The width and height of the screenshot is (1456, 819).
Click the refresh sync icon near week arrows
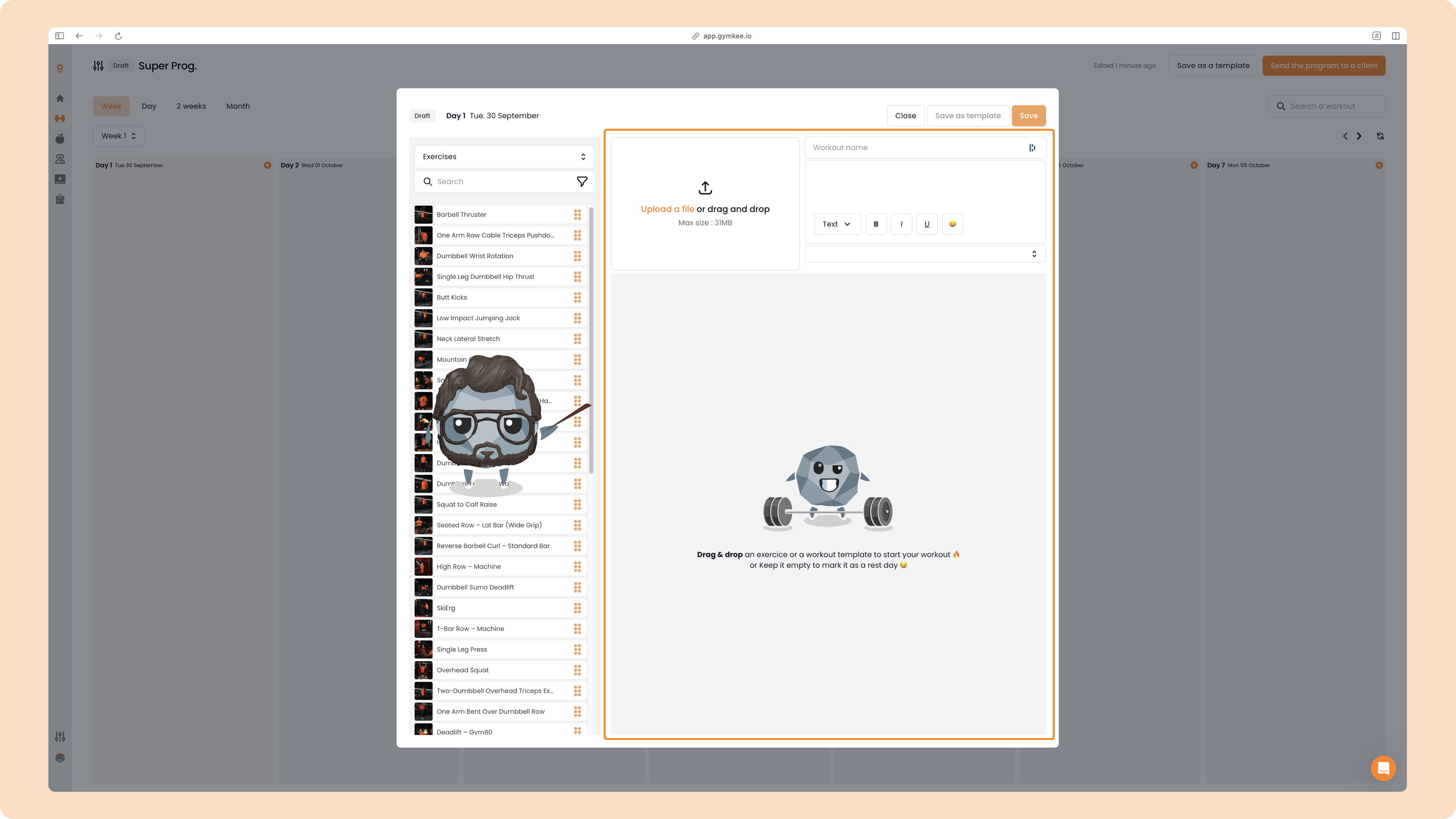(1380, 136)
